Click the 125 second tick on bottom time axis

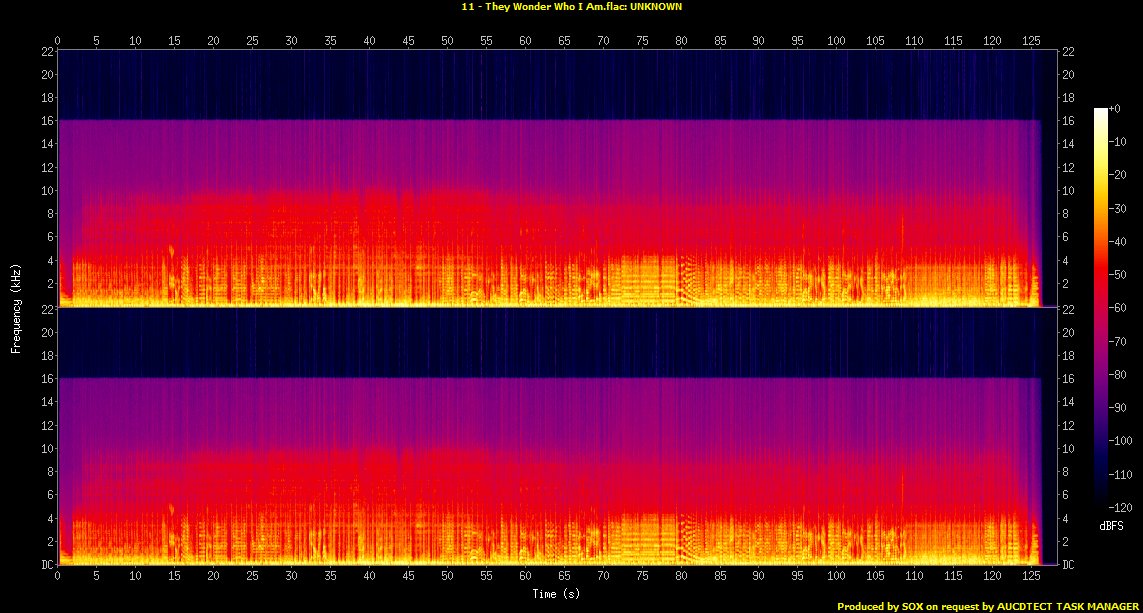pos(1031,577)
